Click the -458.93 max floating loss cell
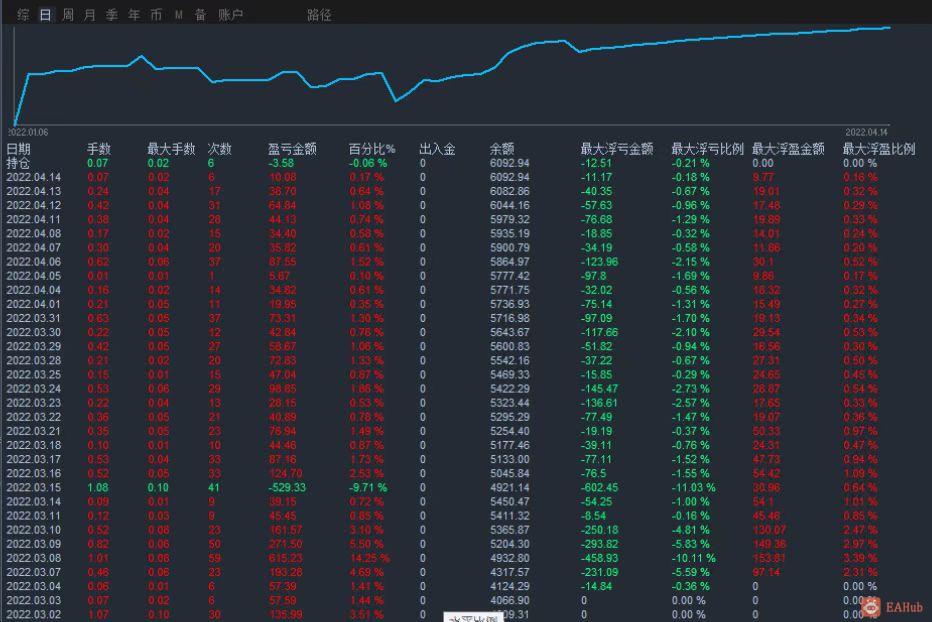 pyautogui.click(x=599, y=558)
